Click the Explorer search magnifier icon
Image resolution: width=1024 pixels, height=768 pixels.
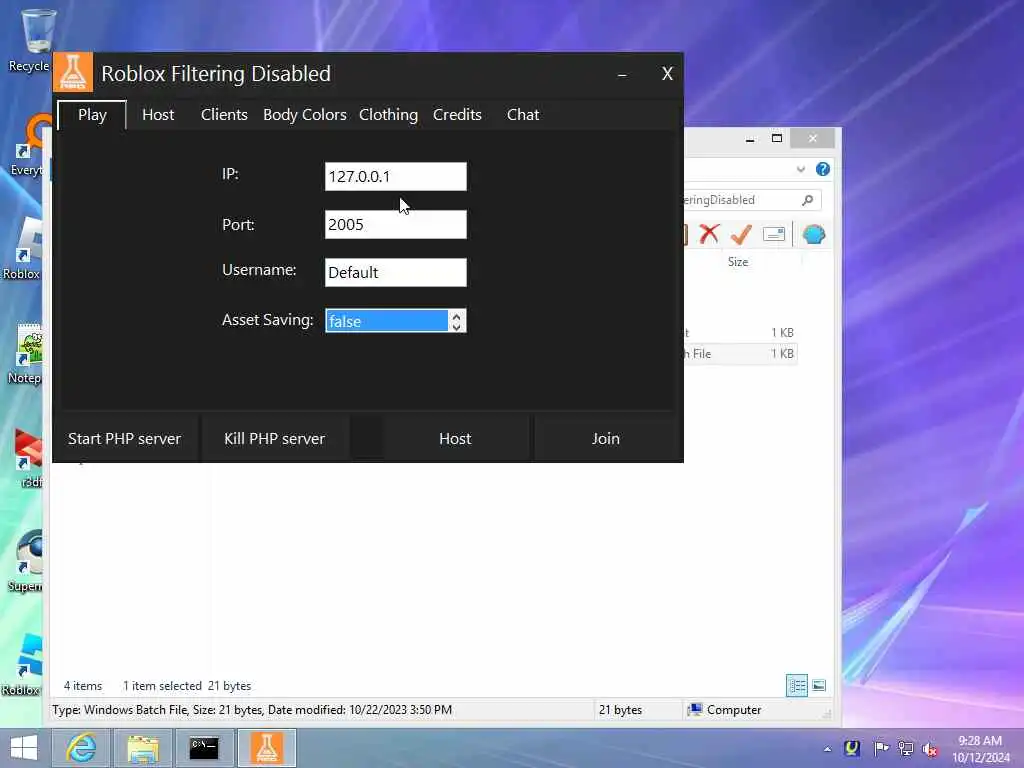808,200
